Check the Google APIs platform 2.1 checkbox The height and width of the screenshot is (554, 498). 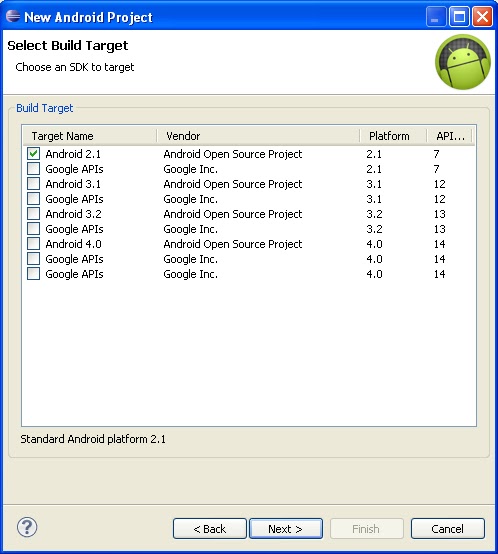(x=34, y=169)
